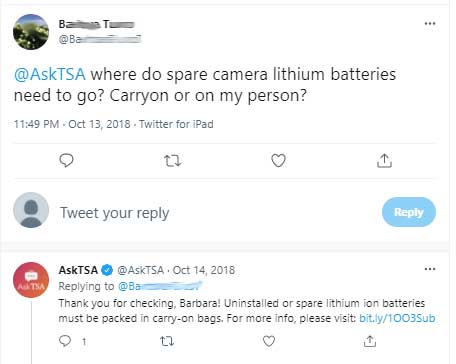
Task: Open the AskTSA avatar profile
Action: point(31,280)
